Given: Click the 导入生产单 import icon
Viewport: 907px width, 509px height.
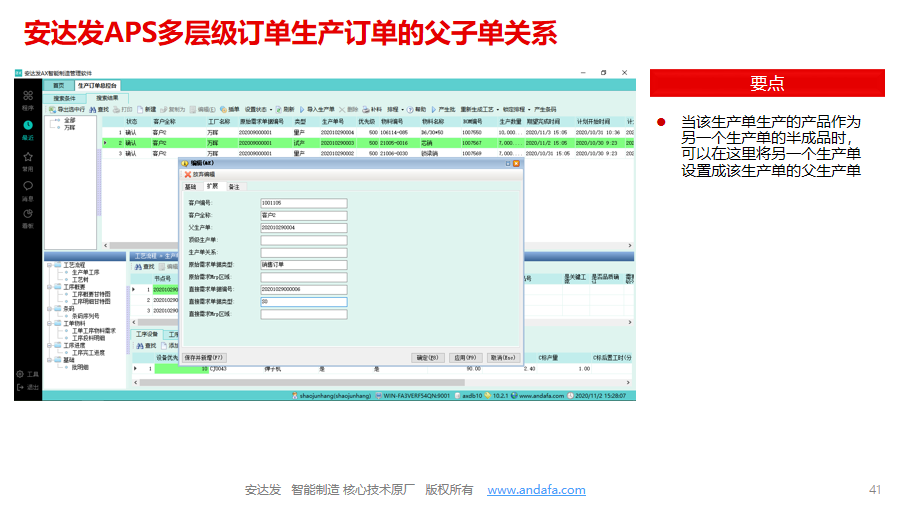Looking at the screenshot, I should click(x=302, y=109).
